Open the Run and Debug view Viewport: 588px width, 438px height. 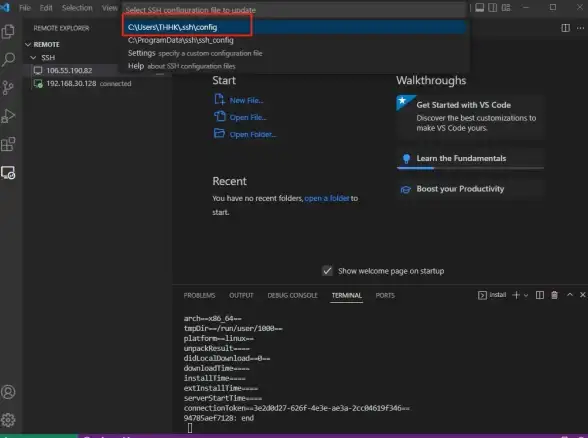[x=8, y=116]
